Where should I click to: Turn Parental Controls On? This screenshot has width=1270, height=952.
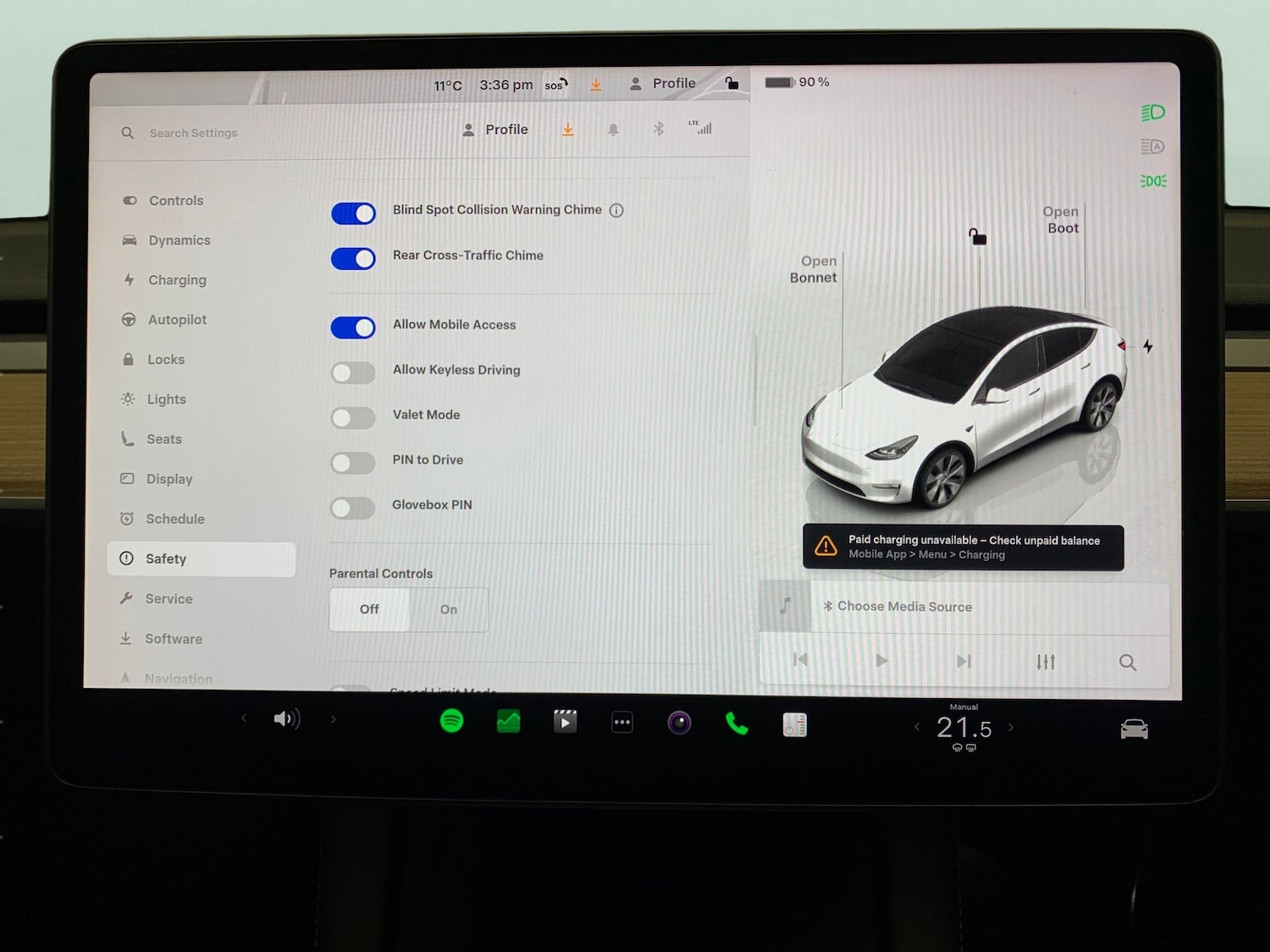pos(448,609)
